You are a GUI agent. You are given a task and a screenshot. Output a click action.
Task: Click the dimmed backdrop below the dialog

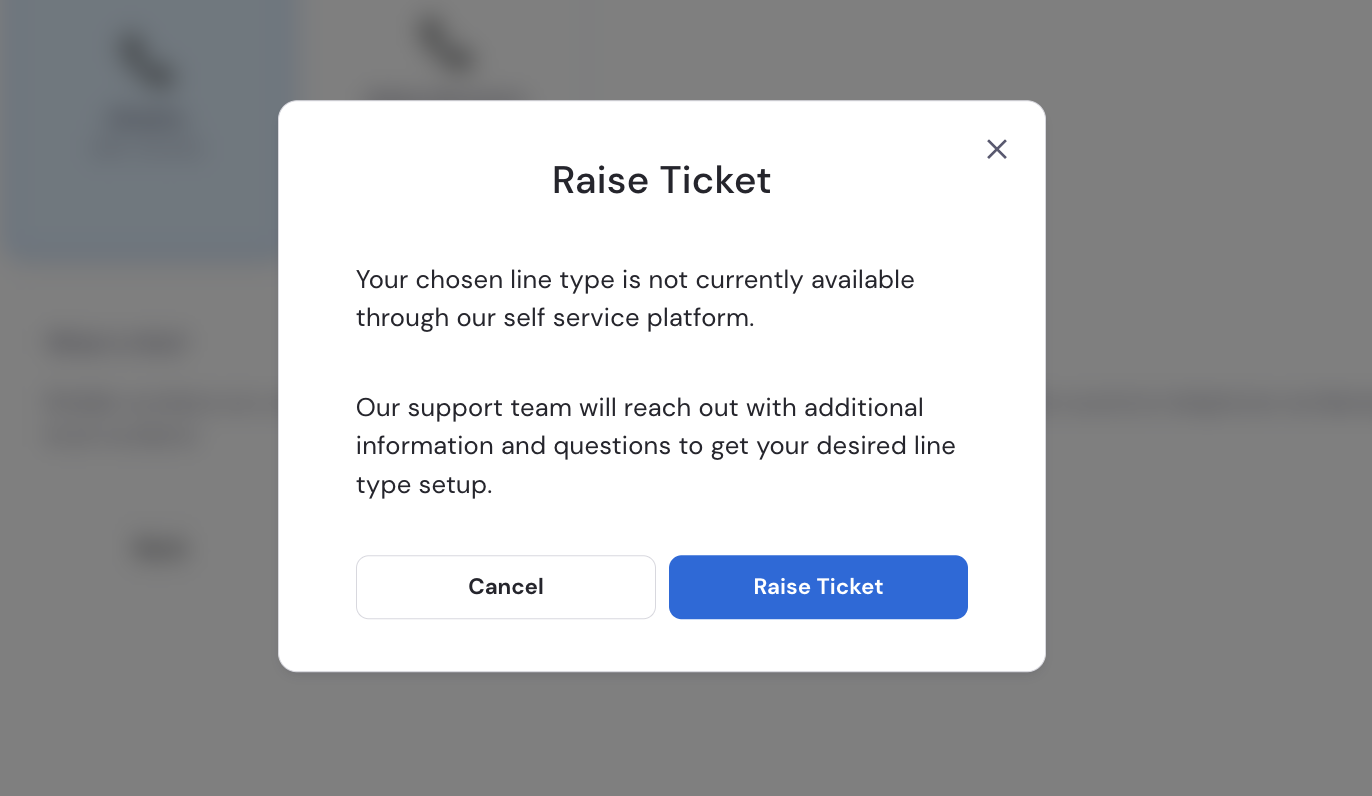[x=662, y=735]
